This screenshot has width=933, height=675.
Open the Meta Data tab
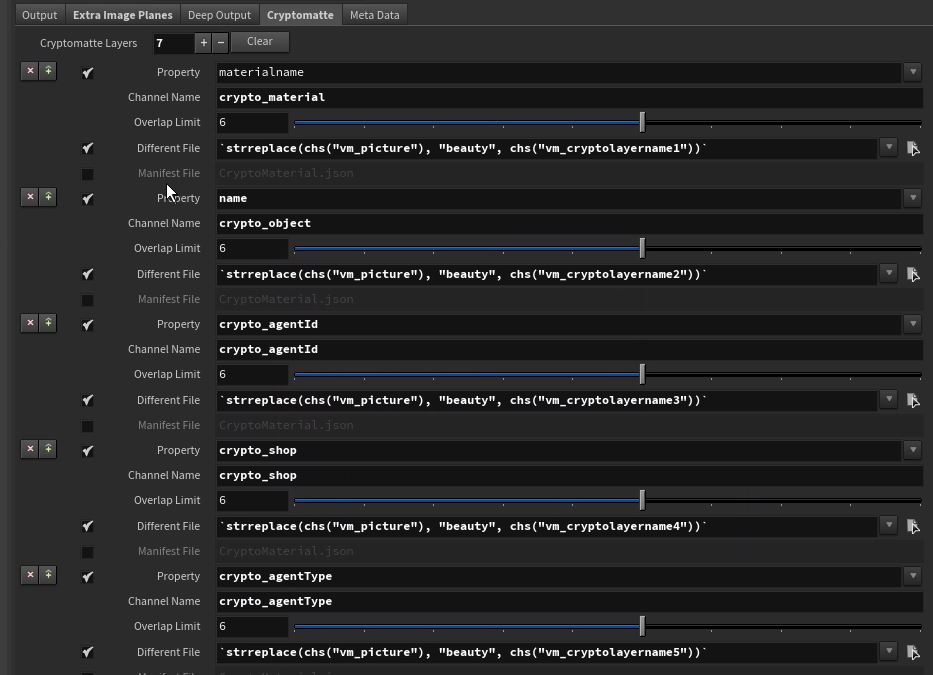(x=375, y=15)
